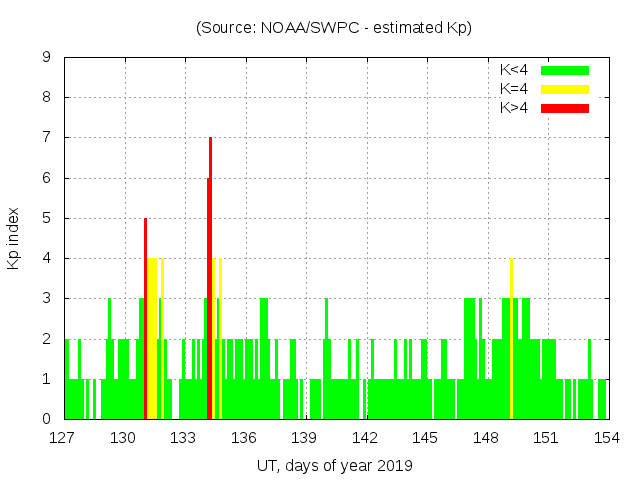
Task: Click the x-axis tick label 136
Action: (244, 438)
